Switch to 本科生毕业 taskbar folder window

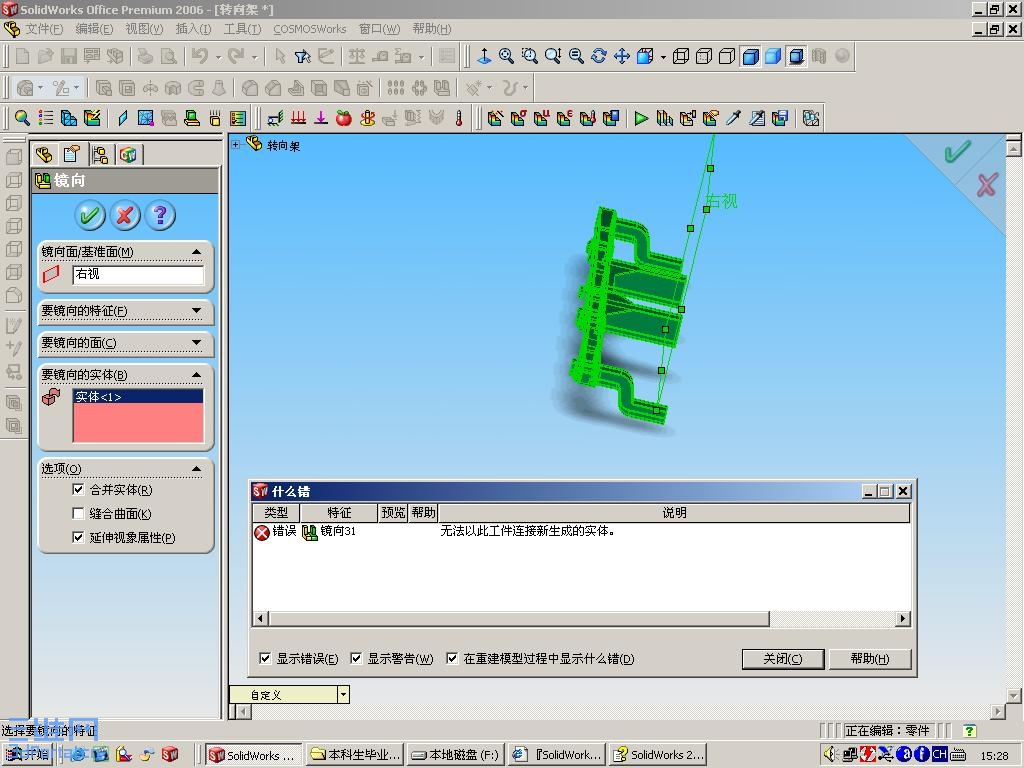tap(355, 755)
